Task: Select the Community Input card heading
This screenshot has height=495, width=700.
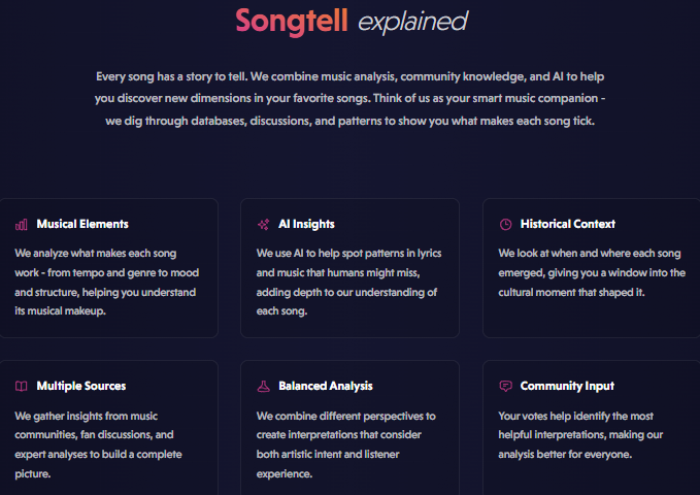Action: click(x=567, y=386)
